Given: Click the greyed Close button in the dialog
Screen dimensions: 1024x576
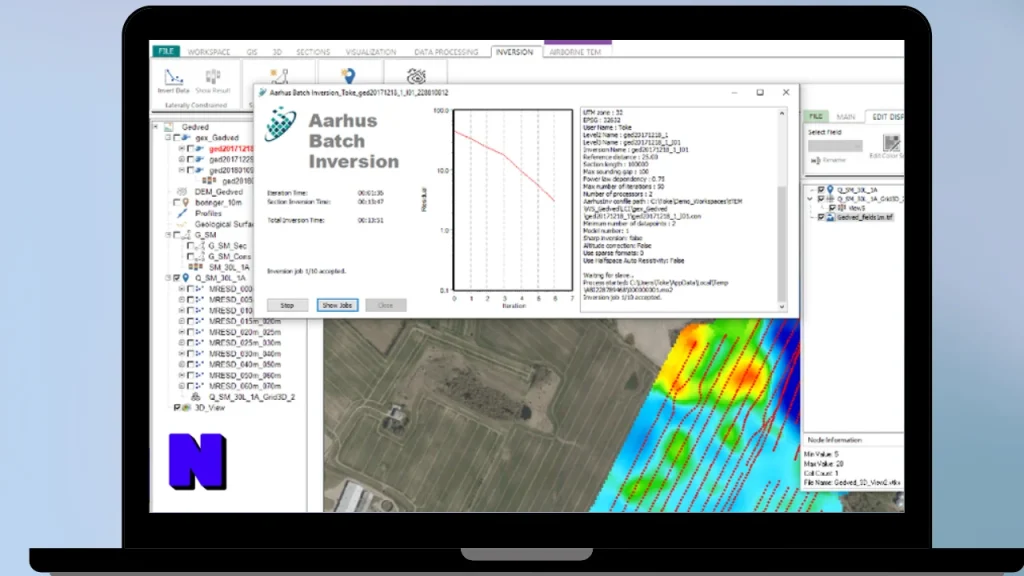Looking at the screenshot, I should [385, 305].
